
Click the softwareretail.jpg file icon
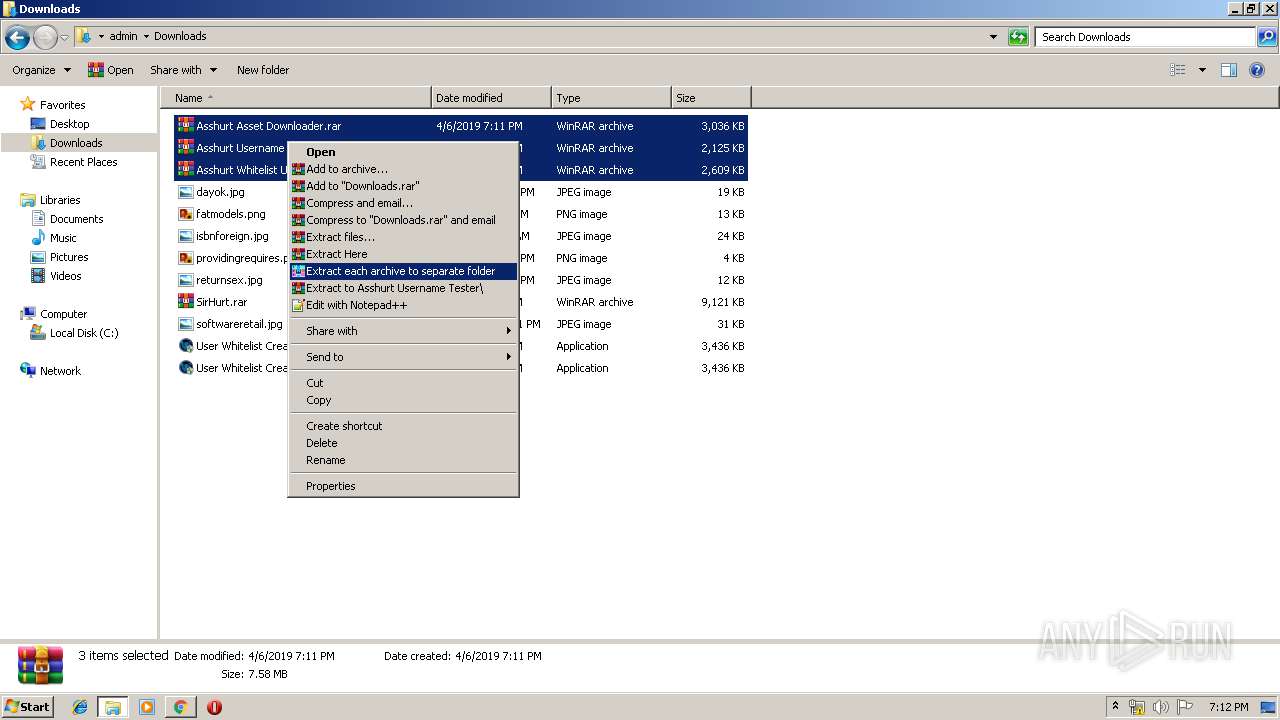click(x=185, y=324)
